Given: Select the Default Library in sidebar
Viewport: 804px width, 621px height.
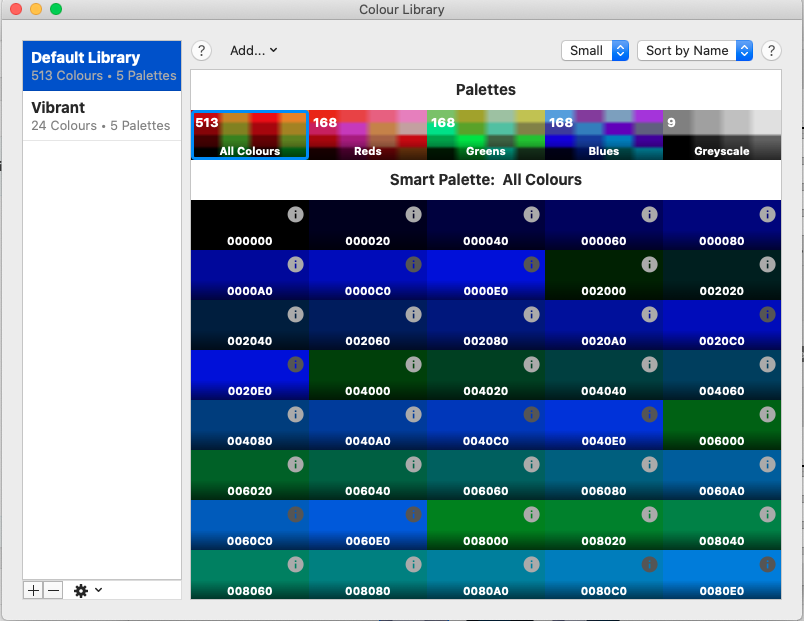Looking at the screenshot, I should click(102, 66).
